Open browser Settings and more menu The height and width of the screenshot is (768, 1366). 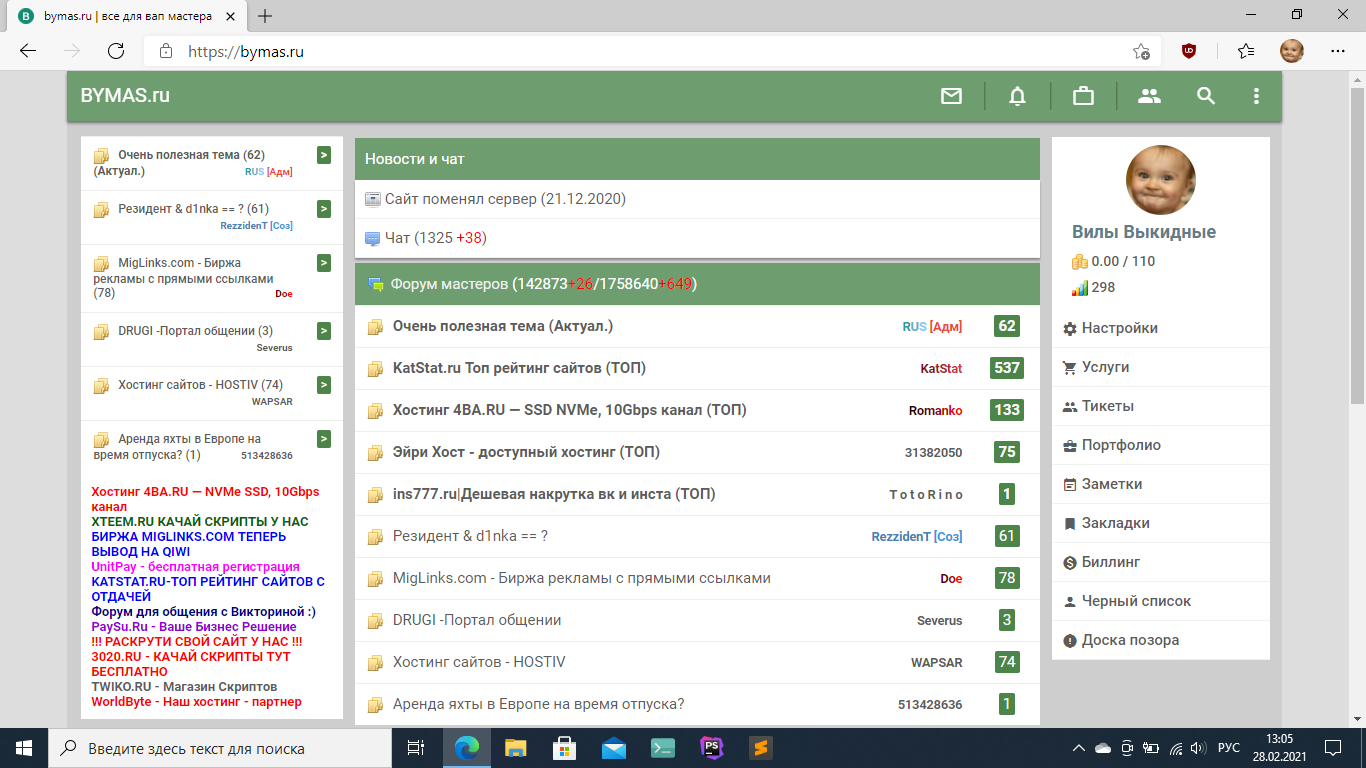tap(1339, 51)
